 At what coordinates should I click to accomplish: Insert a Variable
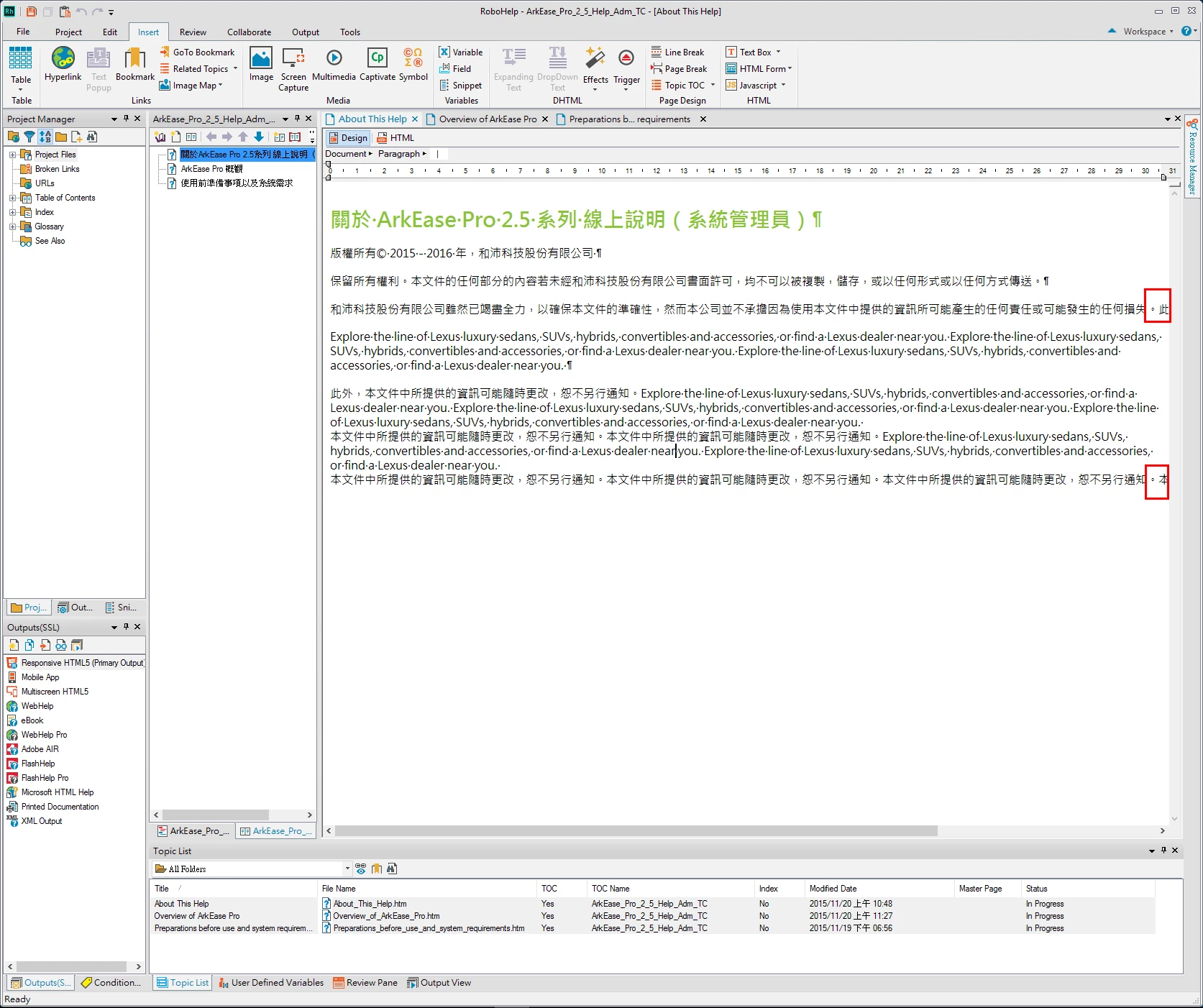[461, 52]
